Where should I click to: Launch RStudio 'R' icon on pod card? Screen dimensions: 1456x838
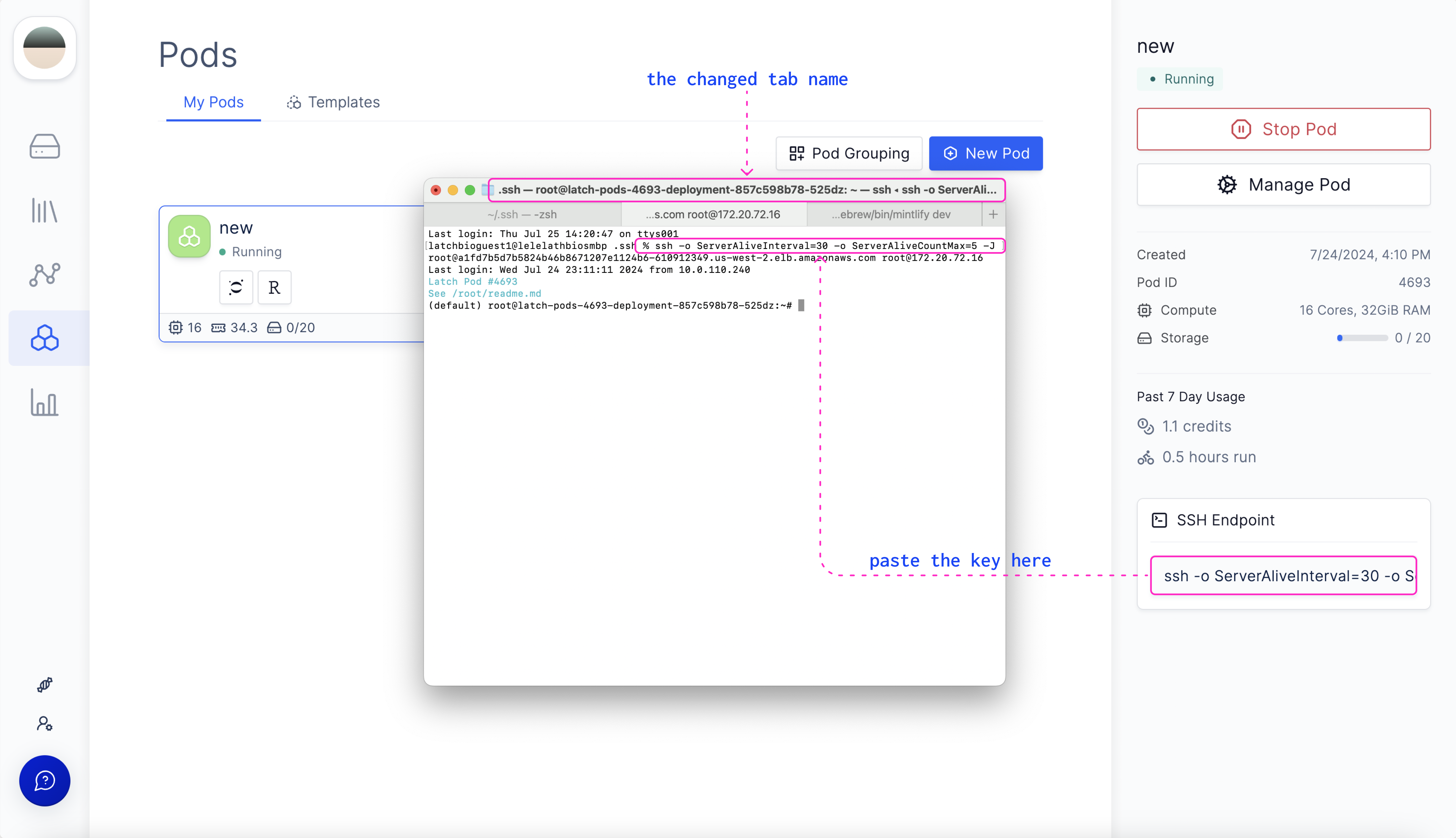[274, 287]
